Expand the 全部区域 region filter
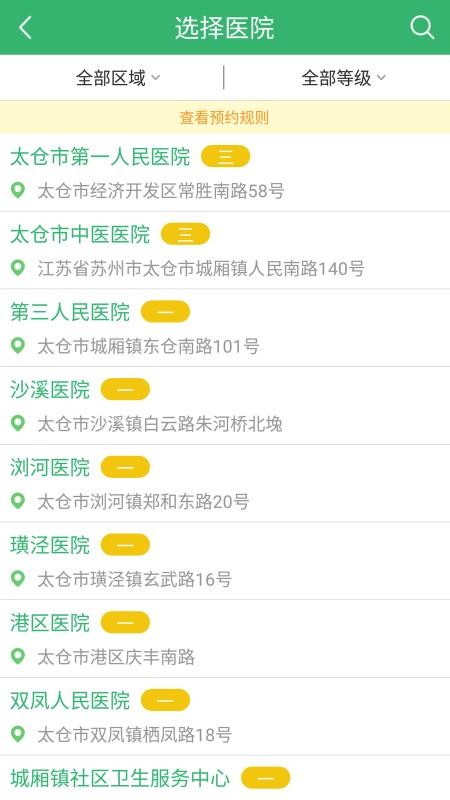The height and width of the screenshot is (800, 450). 118,78
